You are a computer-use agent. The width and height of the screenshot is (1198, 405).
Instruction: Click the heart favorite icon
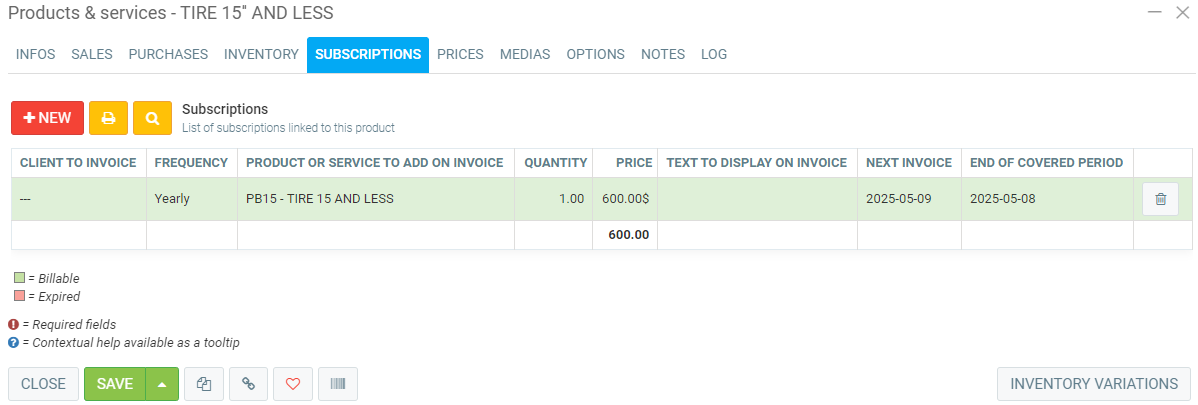(293, 384)
